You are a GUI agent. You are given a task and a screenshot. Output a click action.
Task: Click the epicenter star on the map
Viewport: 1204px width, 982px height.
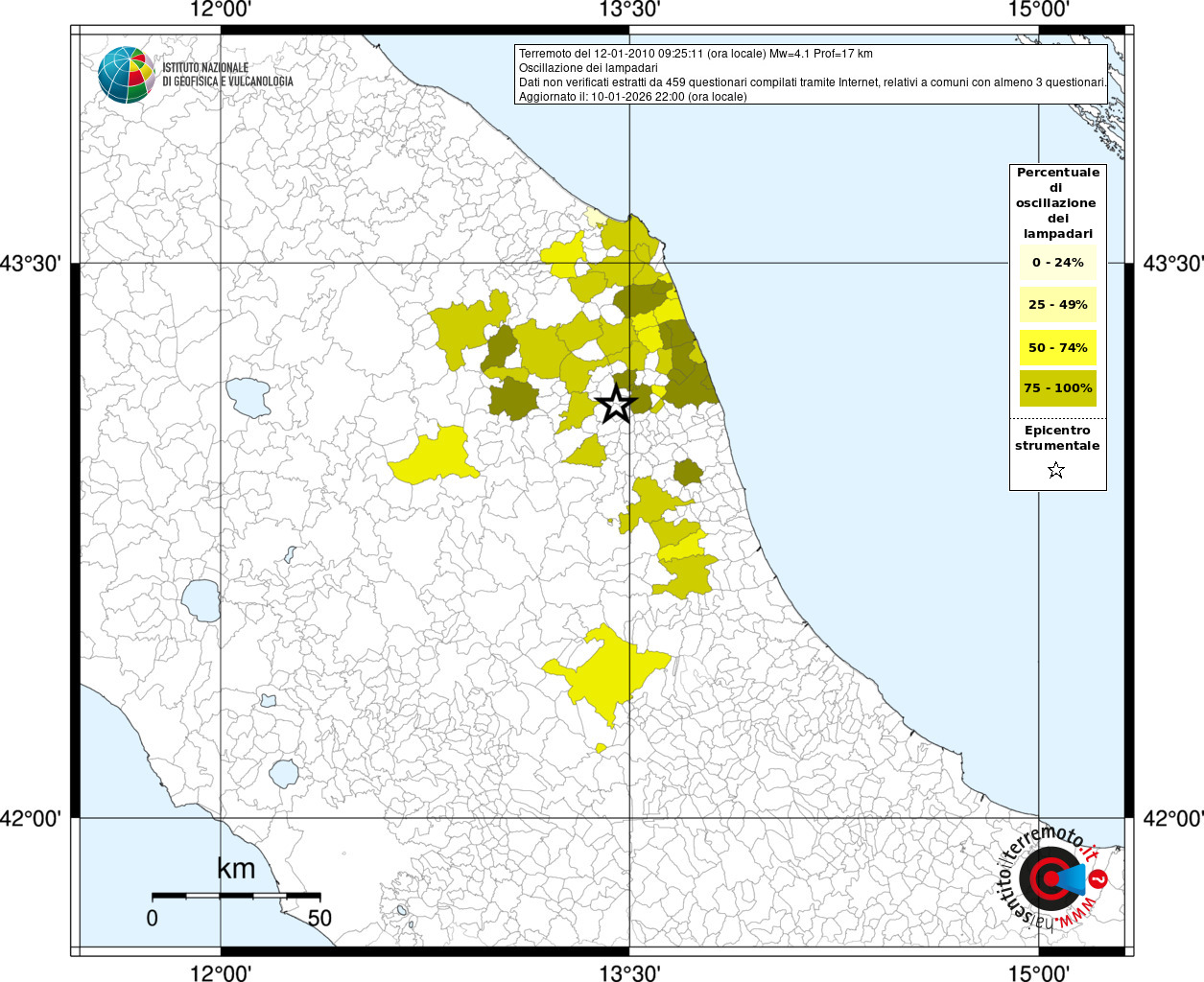tap(616, 404)
